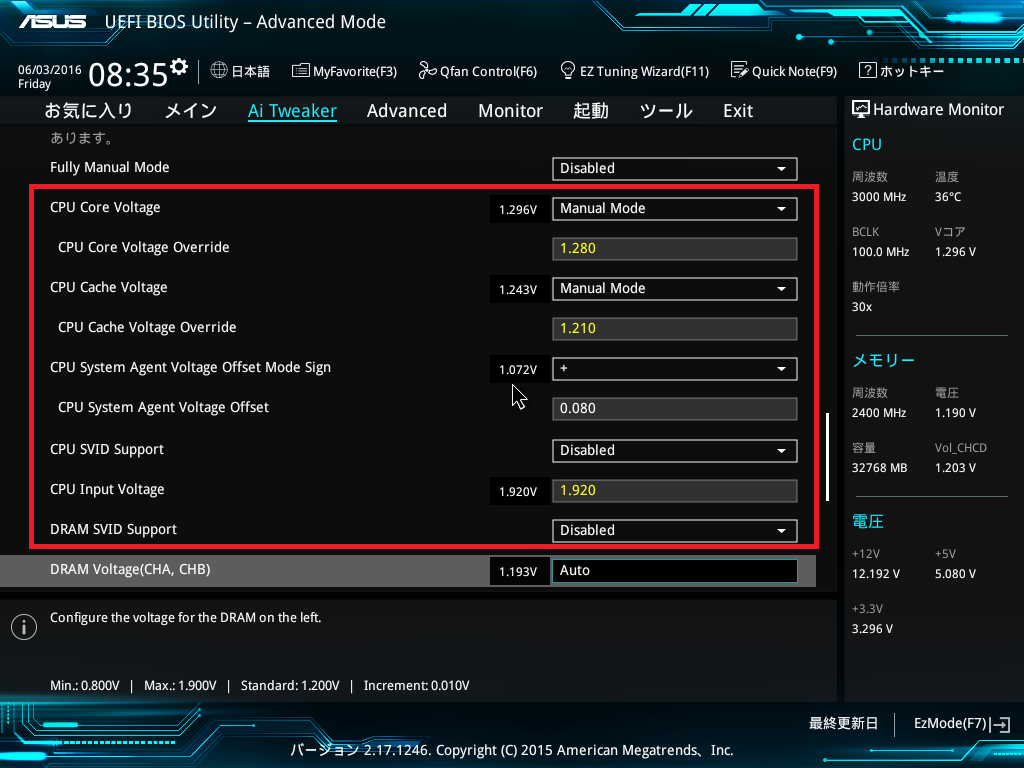
Task: Open the CPU Cache Voltage mode dropdown
Action: coord(675,289)
